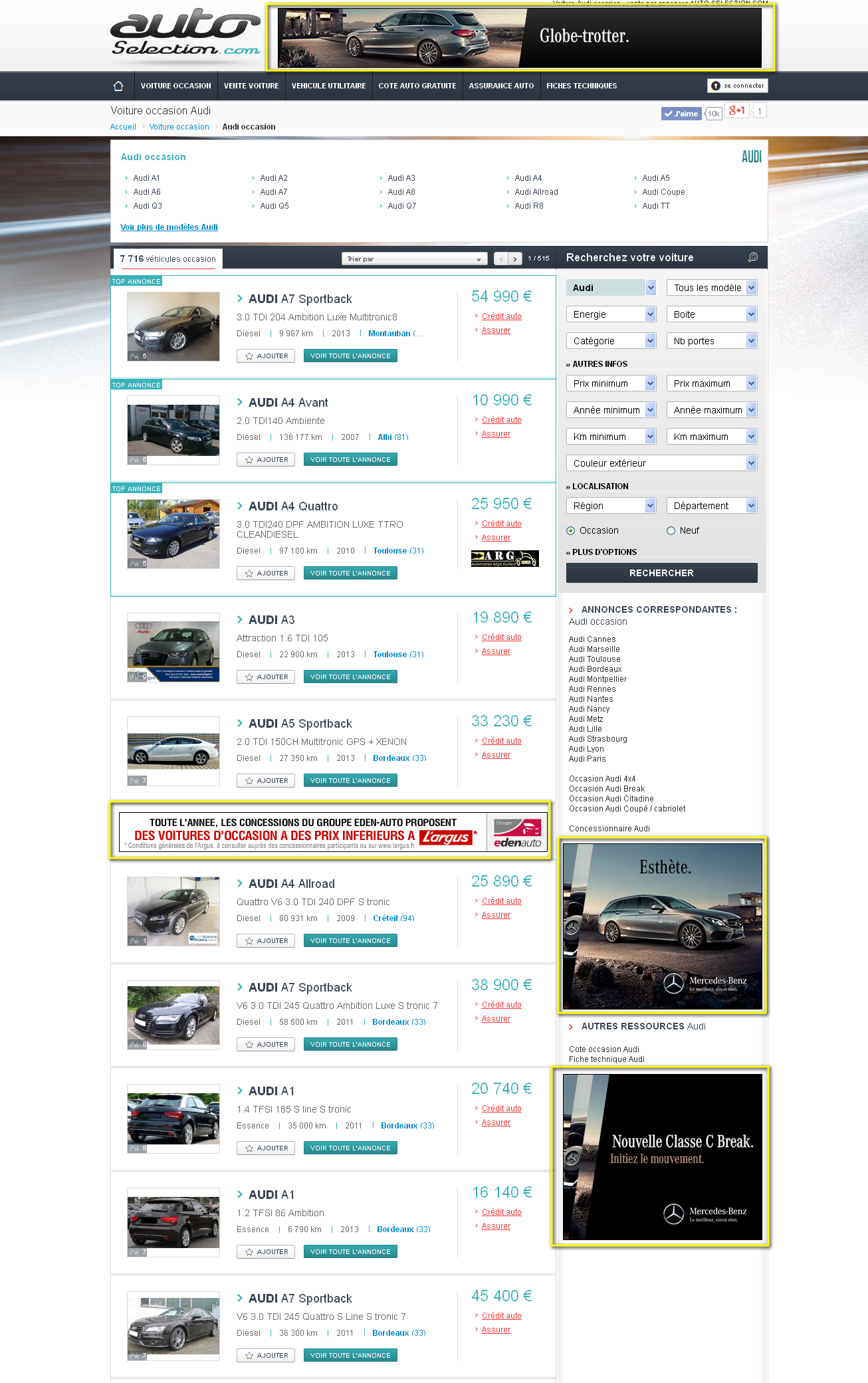Image resolution: width=868 pixels, height=1383 pixels.
Task: Click 7 716 véhicules occasion tab
Action: (167, 259)
